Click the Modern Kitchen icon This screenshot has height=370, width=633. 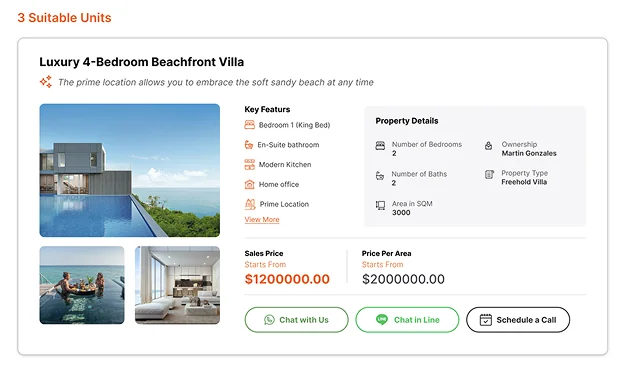(x=249, y=165)
